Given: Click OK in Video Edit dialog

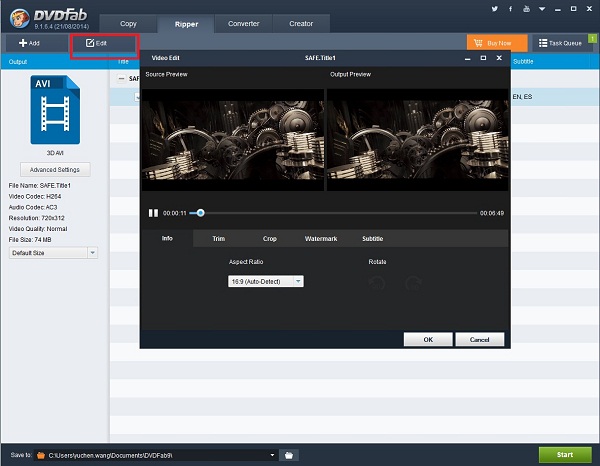Looking at the screenshot, I should (428, 339).
